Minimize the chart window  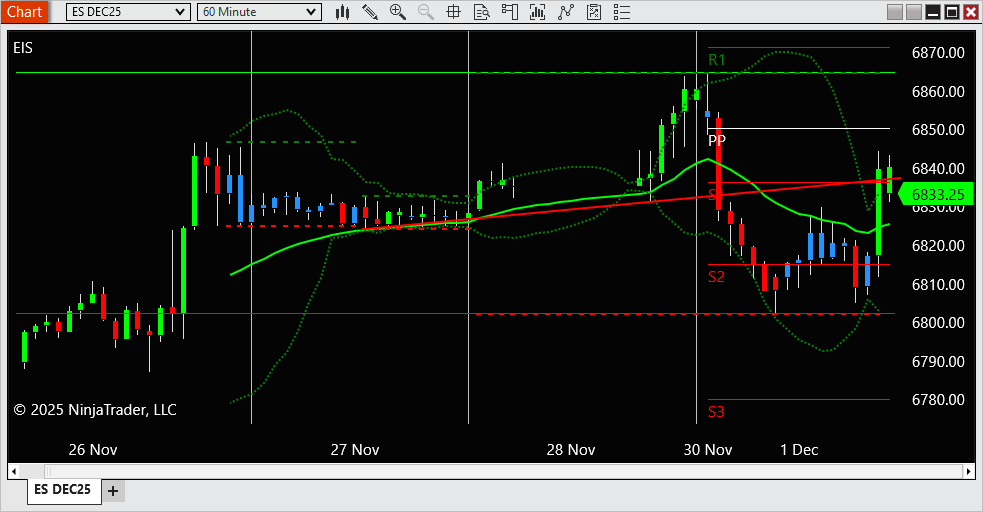tap(933, 12)
